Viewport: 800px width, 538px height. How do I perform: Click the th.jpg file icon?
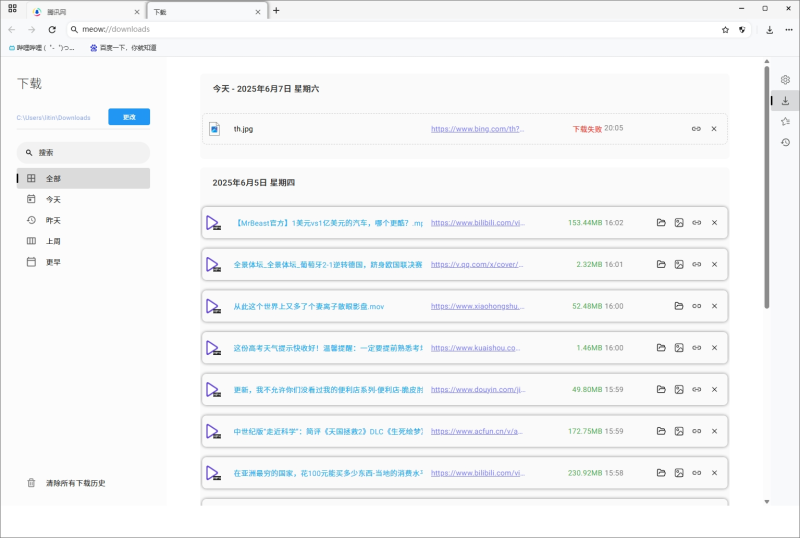pyautogui.click(x=214, y=129)
